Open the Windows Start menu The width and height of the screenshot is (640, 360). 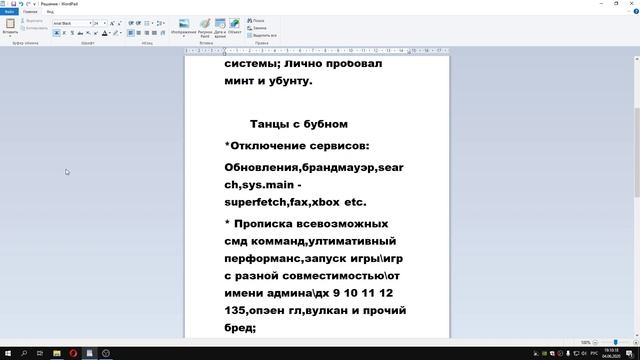coord(8,353)
